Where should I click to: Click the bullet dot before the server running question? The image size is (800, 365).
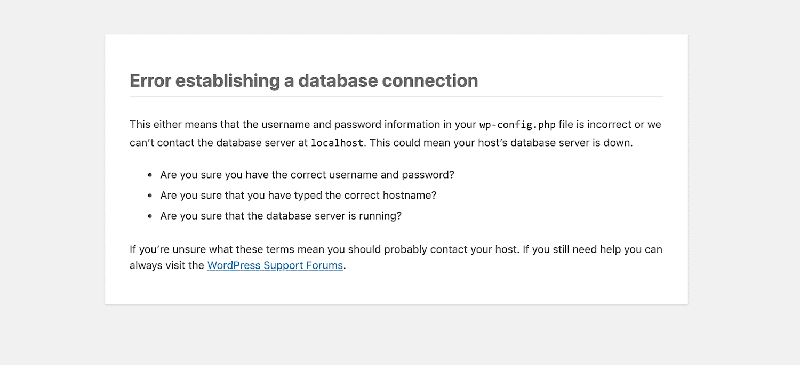click(x=149, y=216)
